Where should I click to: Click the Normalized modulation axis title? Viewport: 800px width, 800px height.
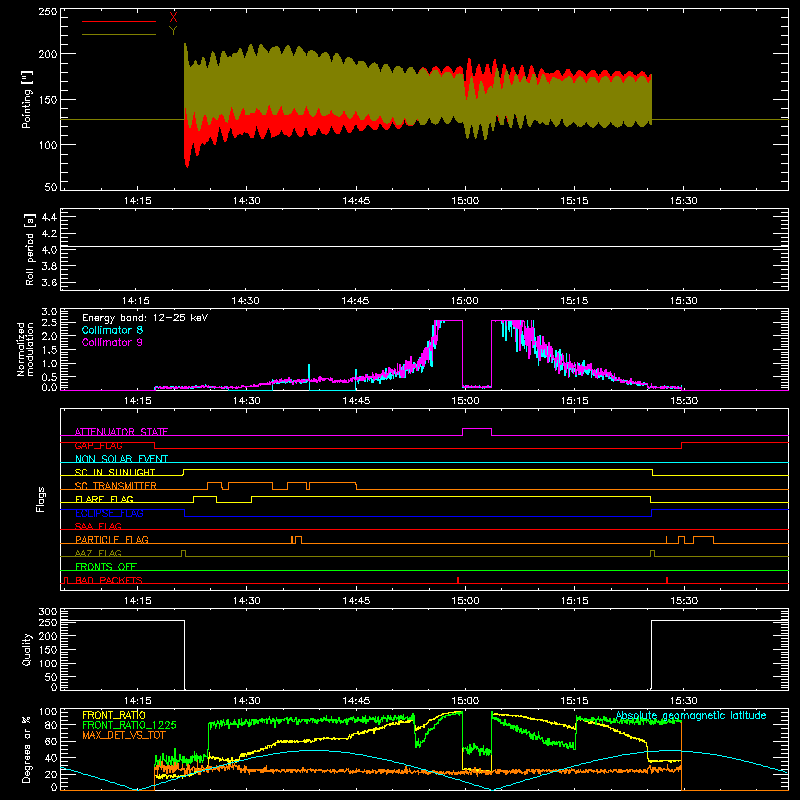tap(26, 349)
